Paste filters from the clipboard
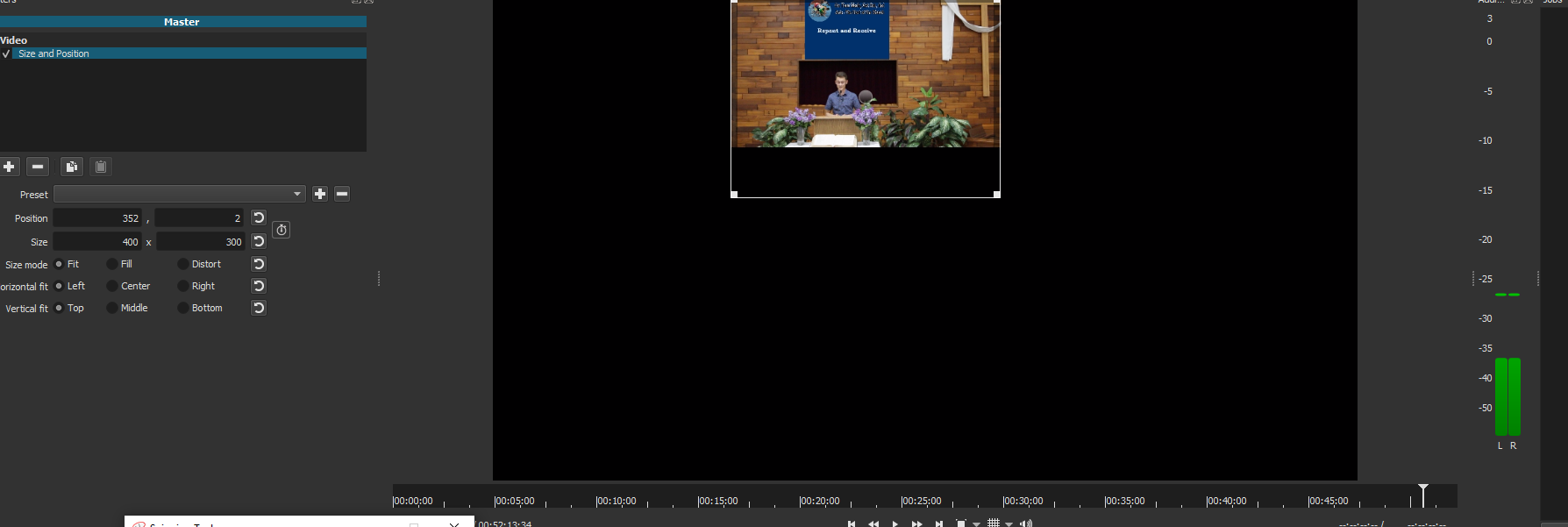The image size is (1568, 527). pos(101,167)
